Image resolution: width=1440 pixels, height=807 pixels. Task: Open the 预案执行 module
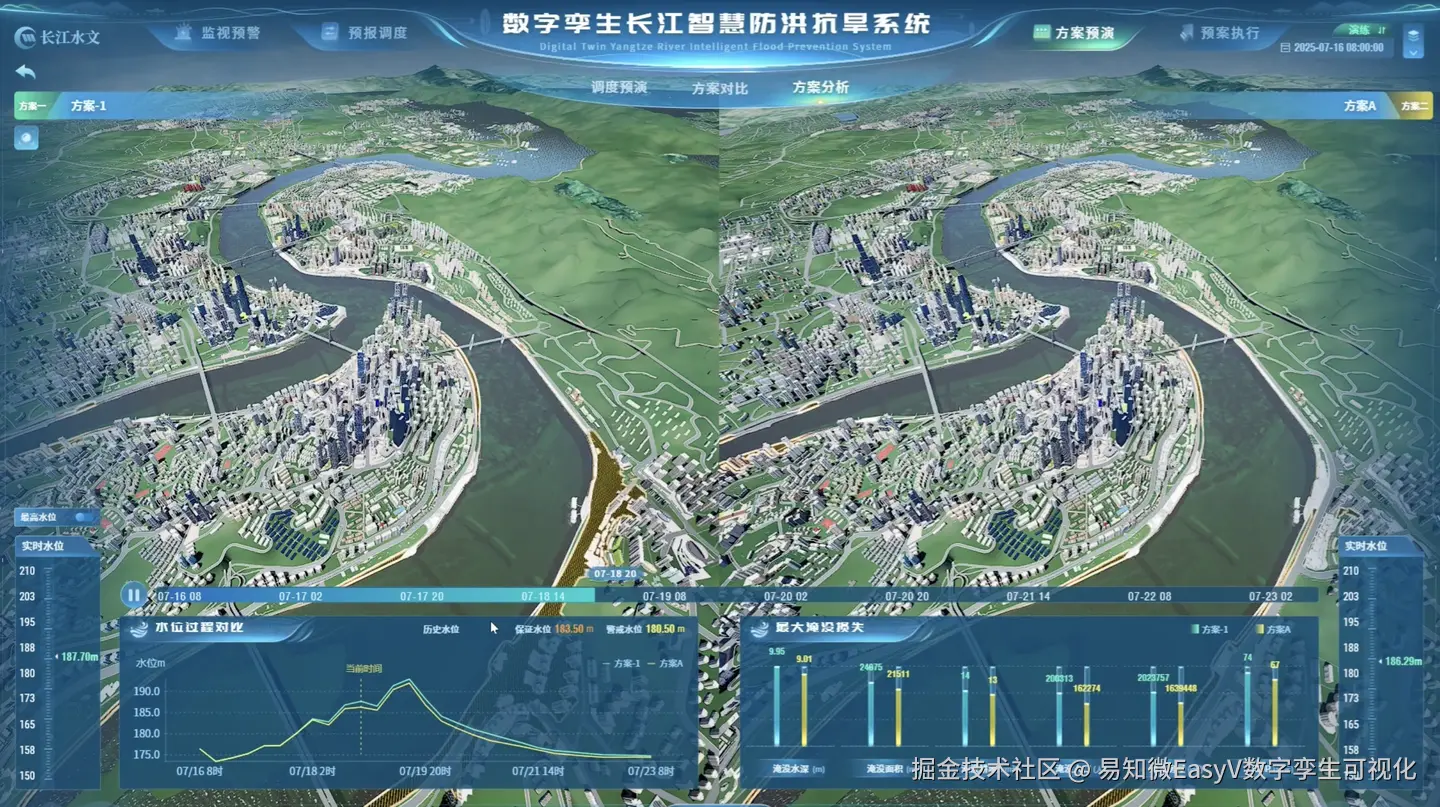(x=1220, y=32)
